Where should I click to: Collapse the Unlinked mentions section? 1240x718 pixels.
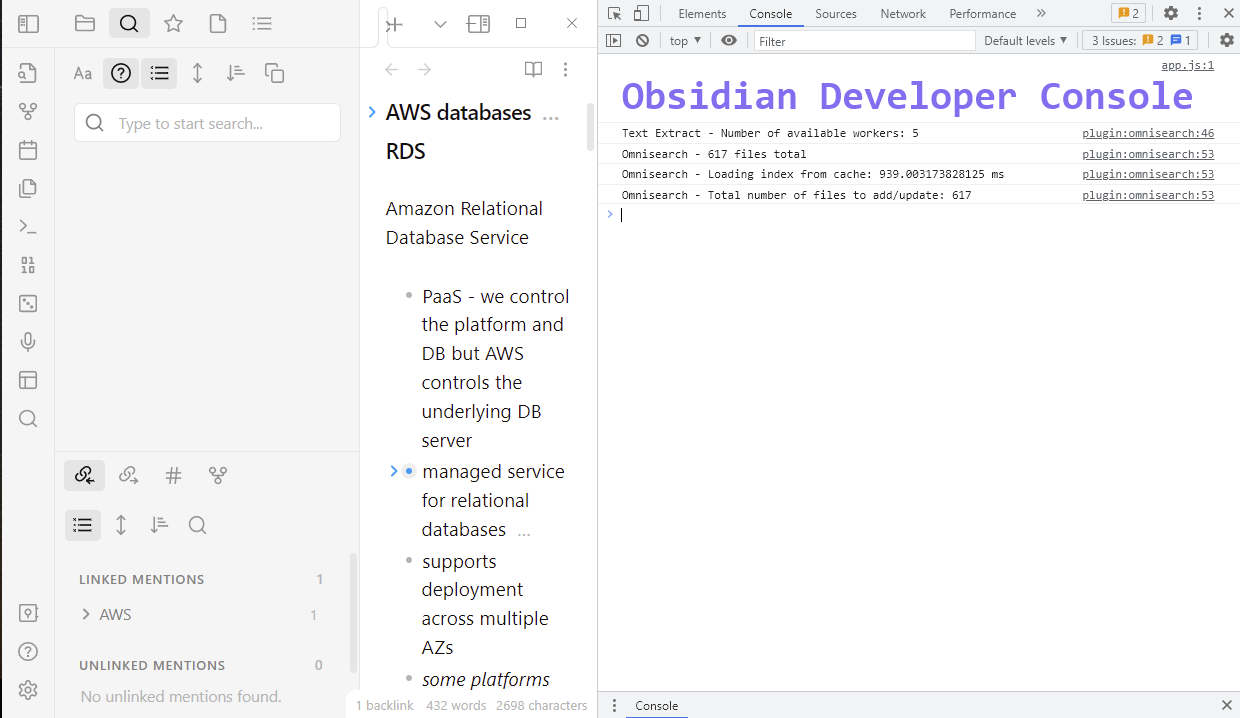coord(152,665)
